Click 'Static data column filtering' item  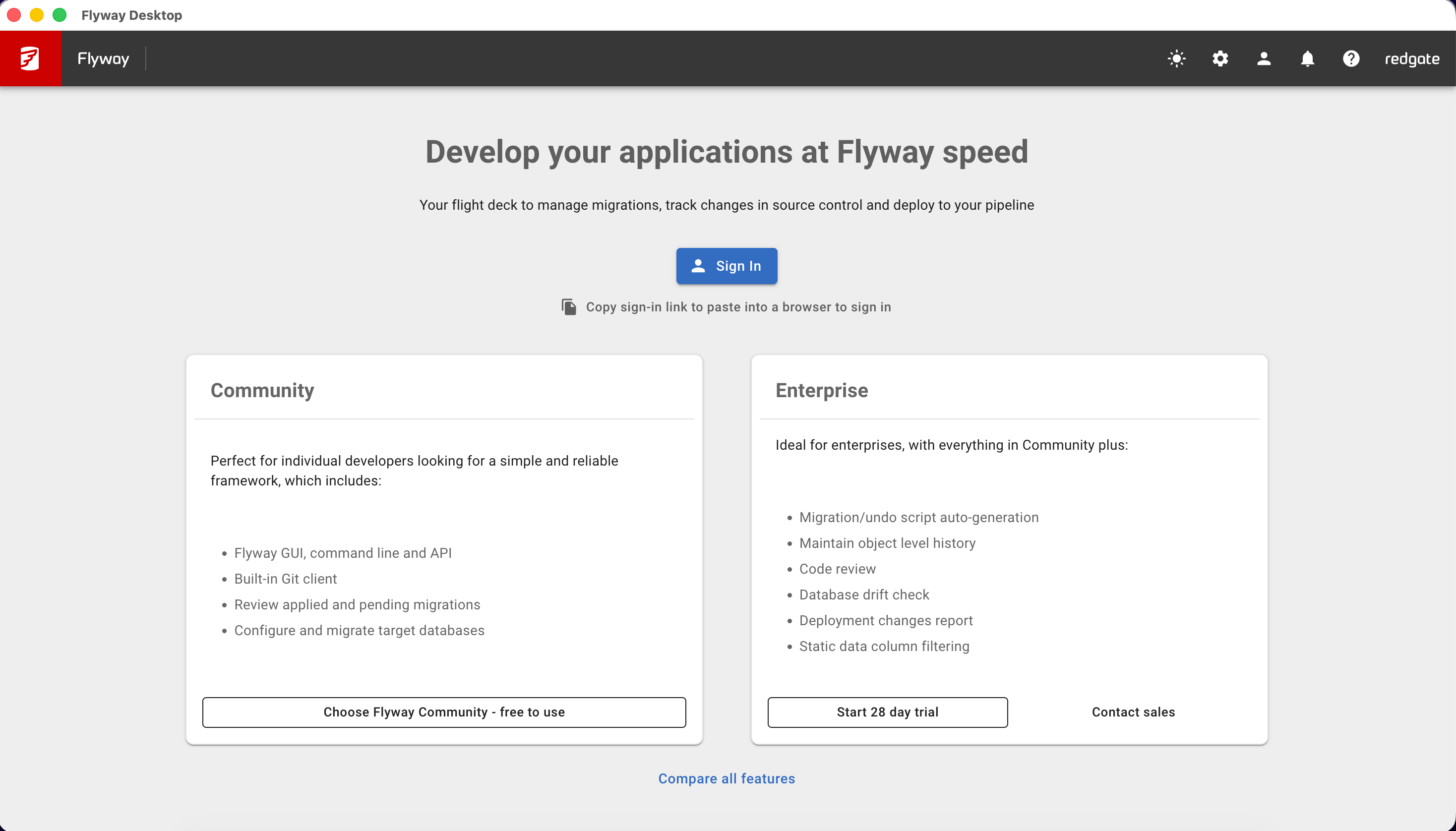[x=884, y=646]
